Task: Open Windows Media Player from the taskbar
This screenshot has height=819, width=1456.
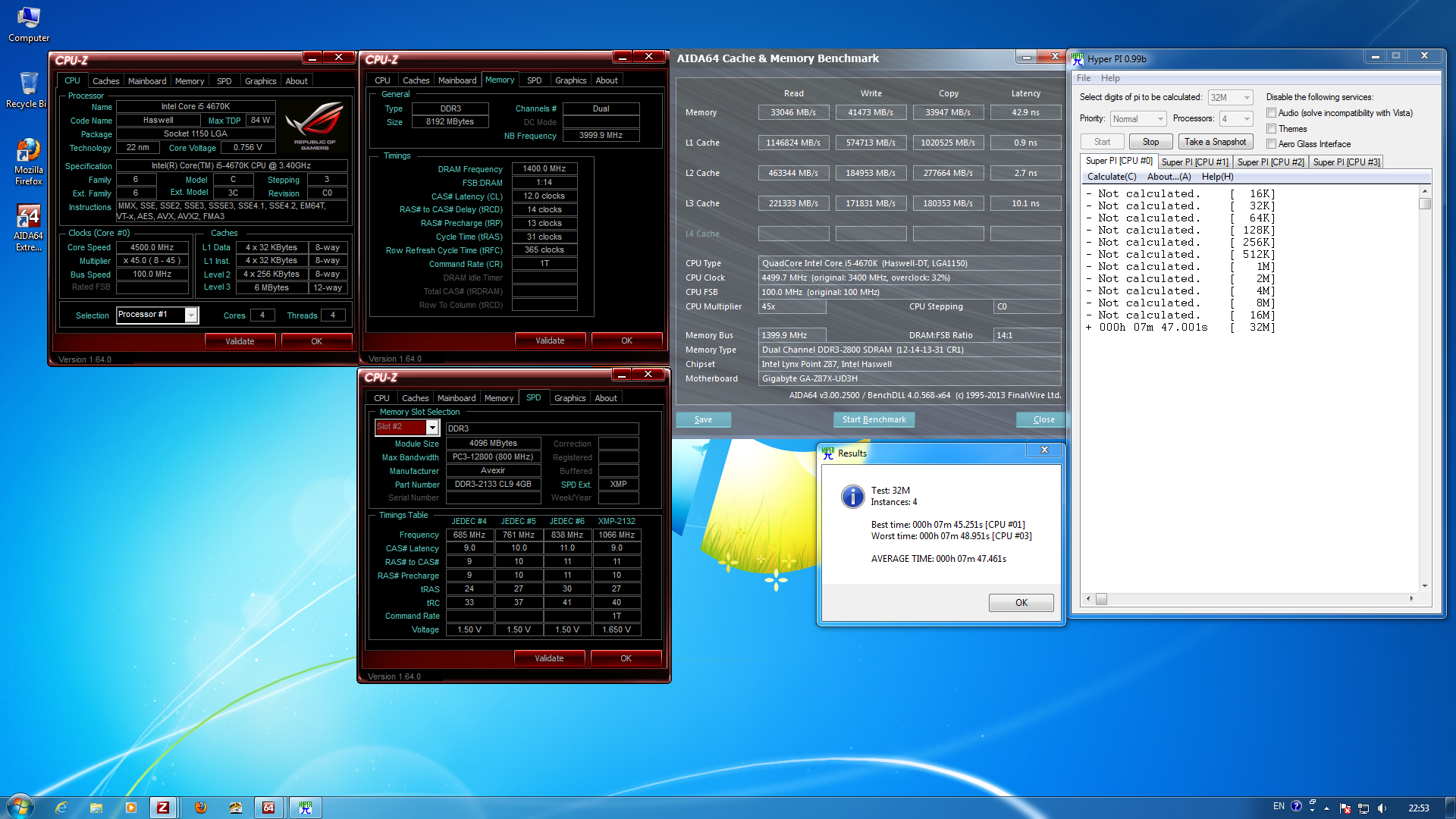Action: pos(131,808)
